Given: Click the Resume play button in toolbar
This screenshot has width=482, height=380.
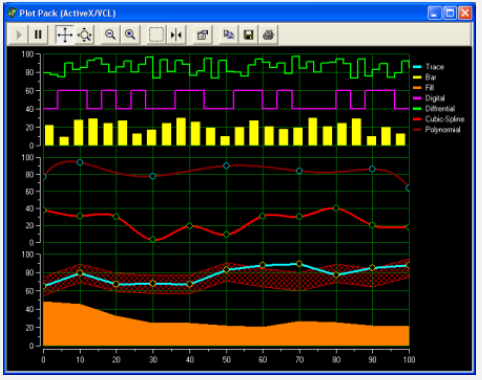Looking at the screenshot, I should coord(18,35).
